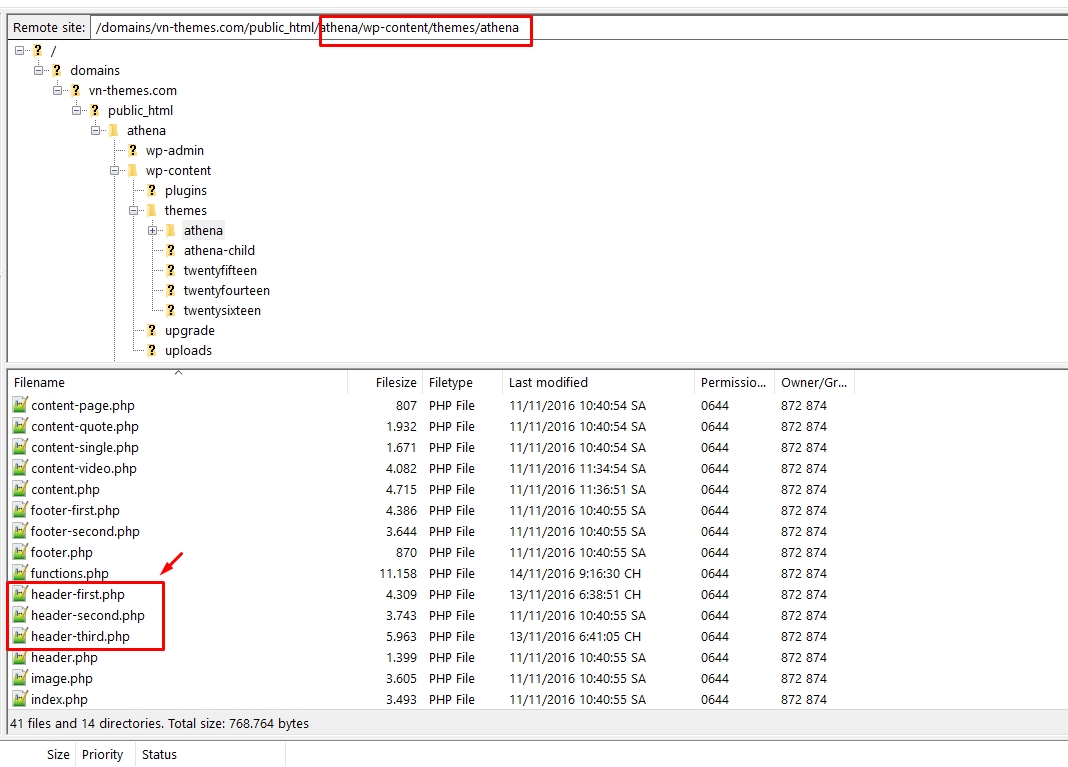The image size is (1068, 767).
Task: Select twentysixteen theme folder
Action: coord(222,311)
